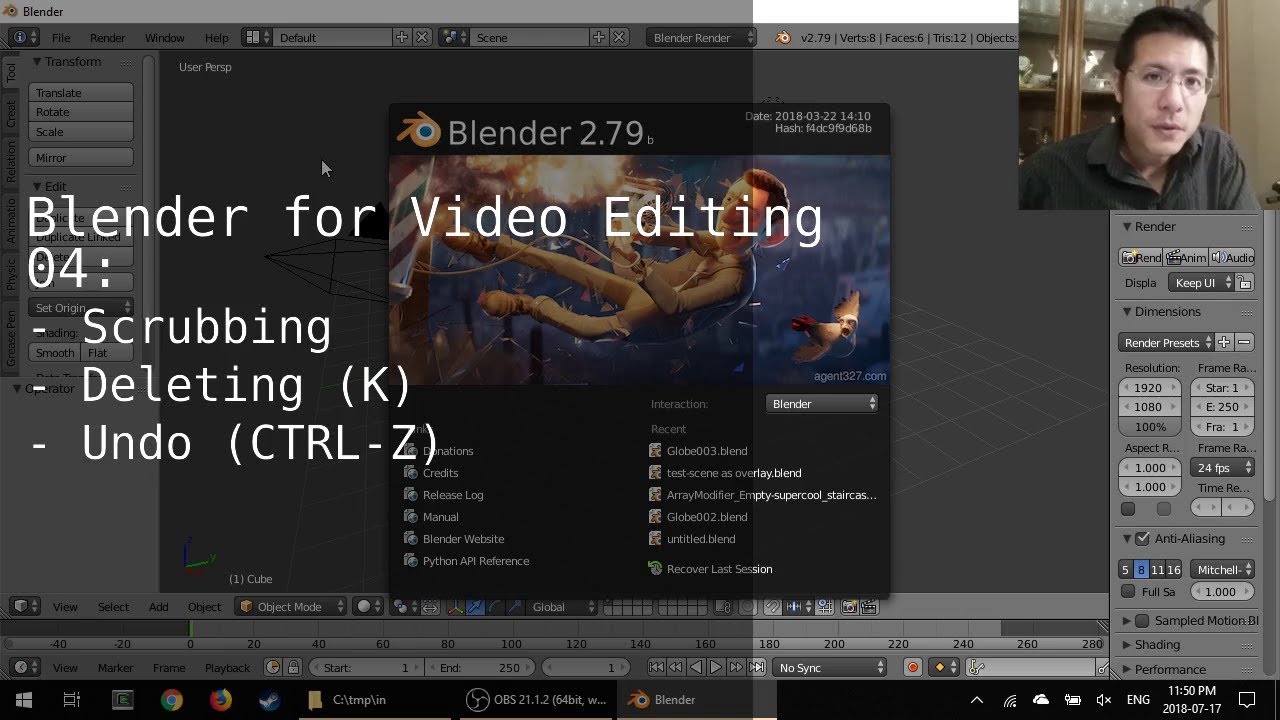This screenshot has height=720, width=1280.
Task: Jump to the timeline end frame
Action: (757, 667)
